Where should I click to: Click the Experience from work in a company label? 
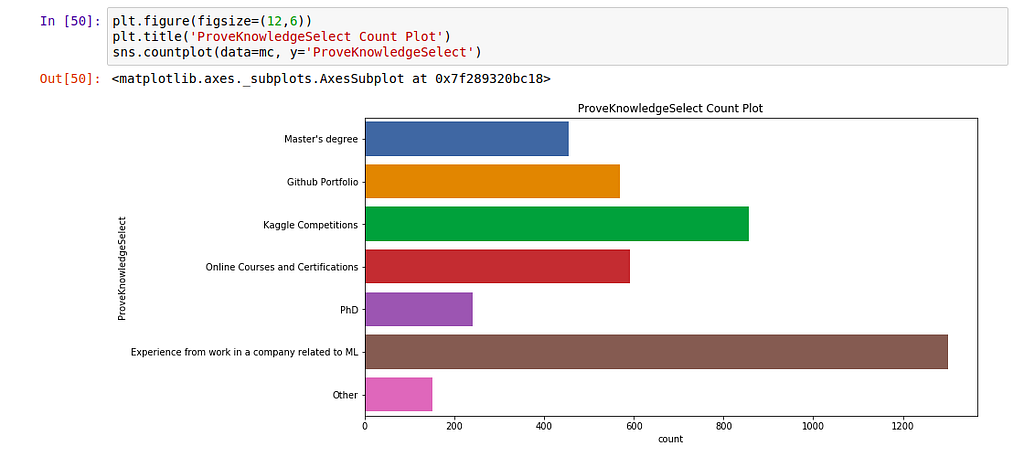point(244,353)
